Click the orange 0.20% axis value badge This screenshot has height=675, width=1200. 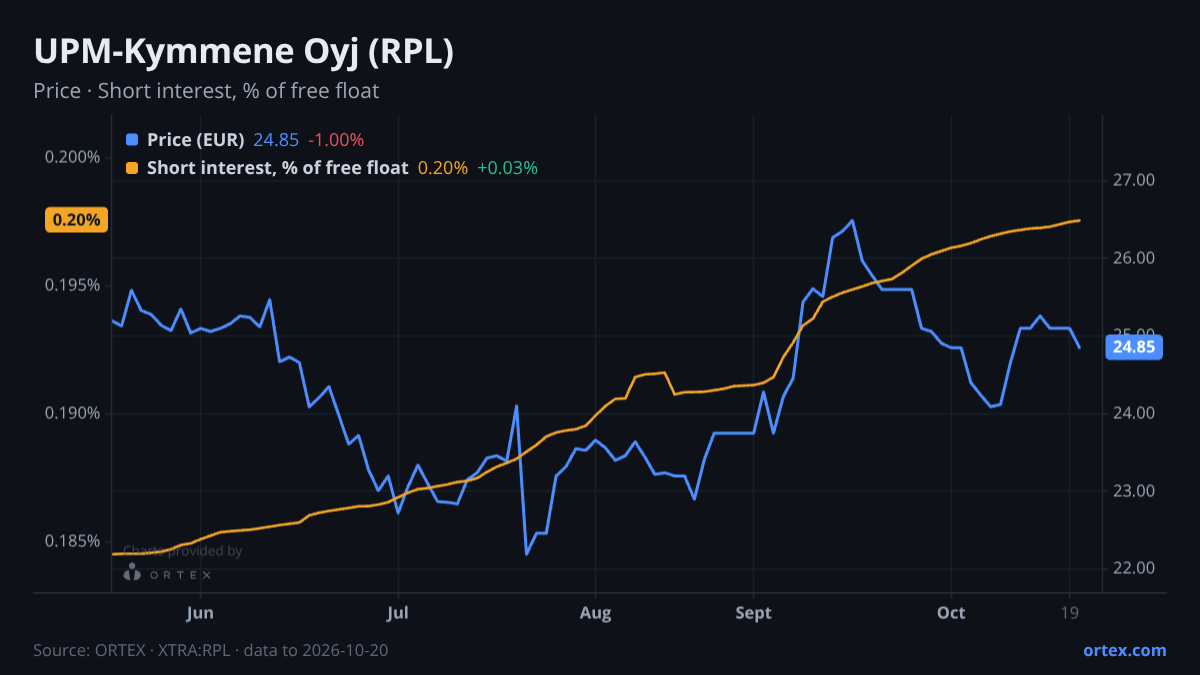click(x=76, y=220)
